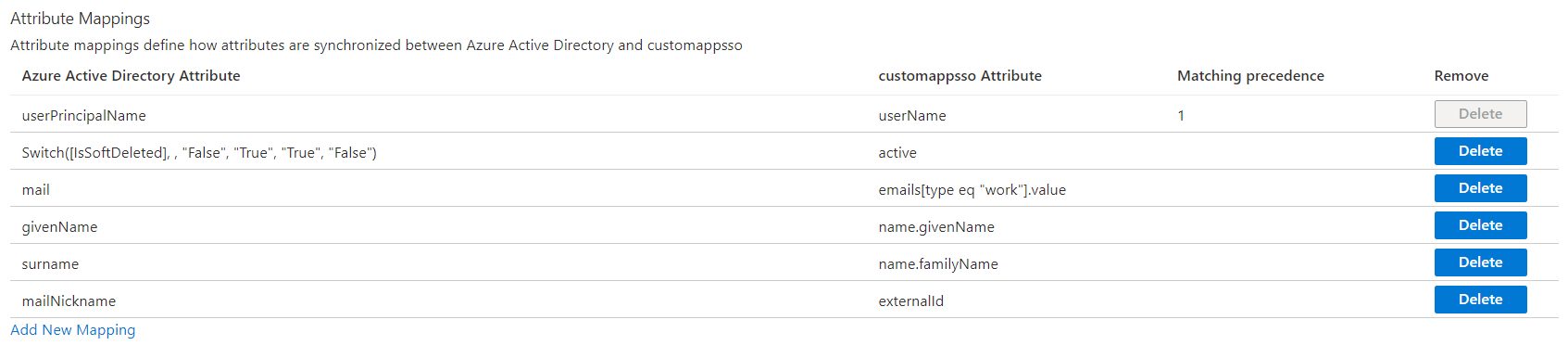Screen dimensions: 1568x358
Task: Select the mail source attribute
Action: 36,190
